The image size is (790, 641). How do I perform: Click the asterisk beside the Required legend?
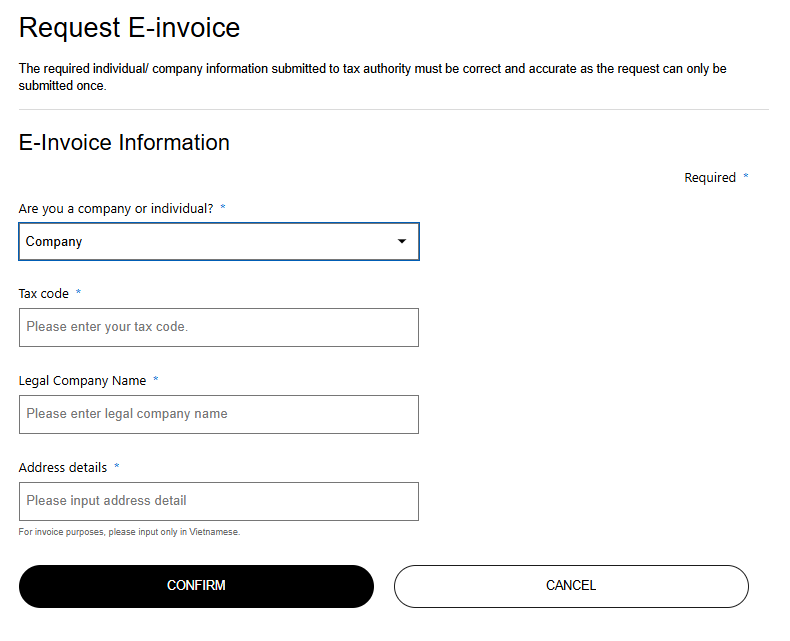point(745,177)
